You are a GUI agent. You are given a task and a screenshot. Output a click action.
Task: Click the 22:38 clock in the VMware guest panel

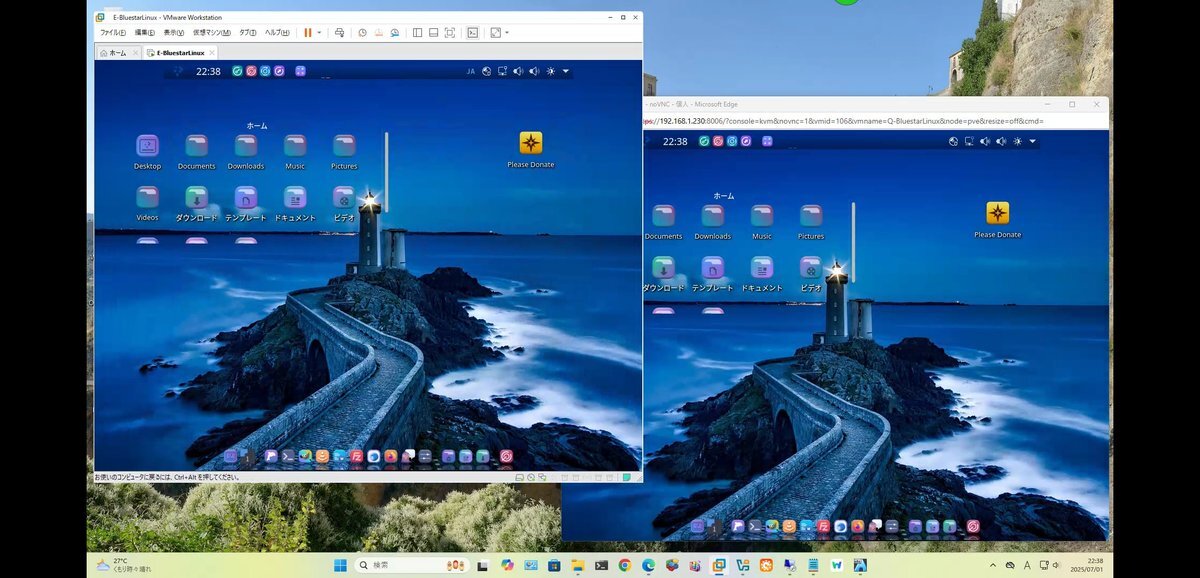tap(209, 71)
